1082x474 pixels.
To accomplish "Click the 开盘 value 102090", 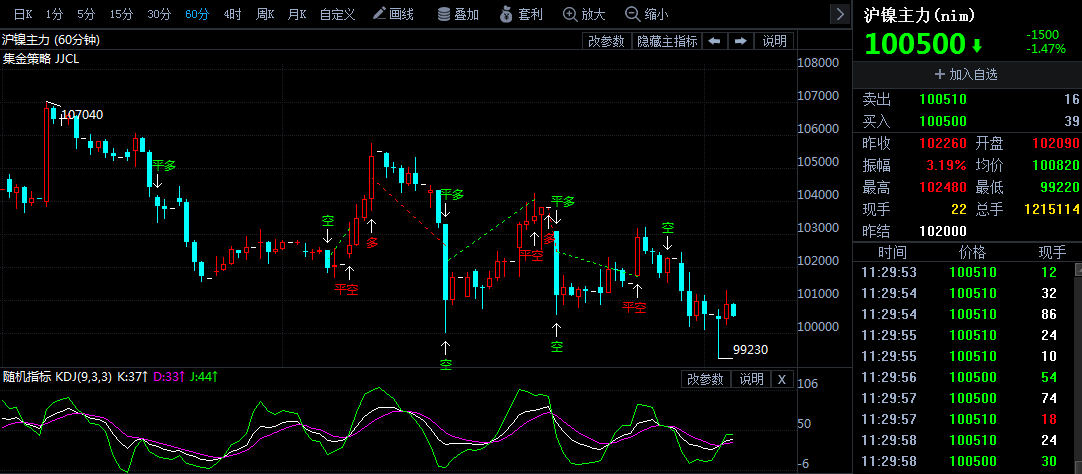I will [x=1055, y=144].
